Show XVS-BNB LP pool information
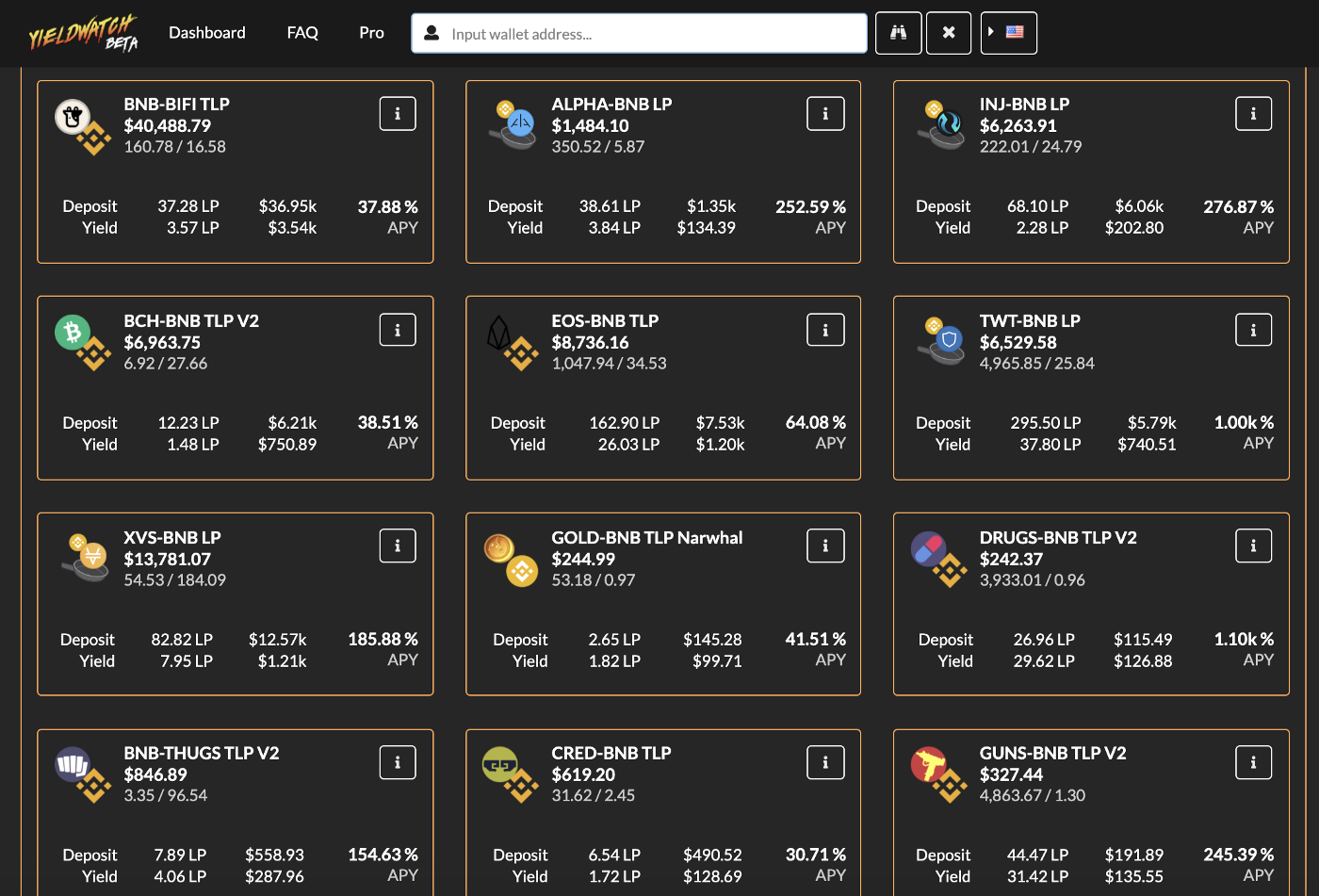Viewport: 1319px width, 896px height. point(398,546)
